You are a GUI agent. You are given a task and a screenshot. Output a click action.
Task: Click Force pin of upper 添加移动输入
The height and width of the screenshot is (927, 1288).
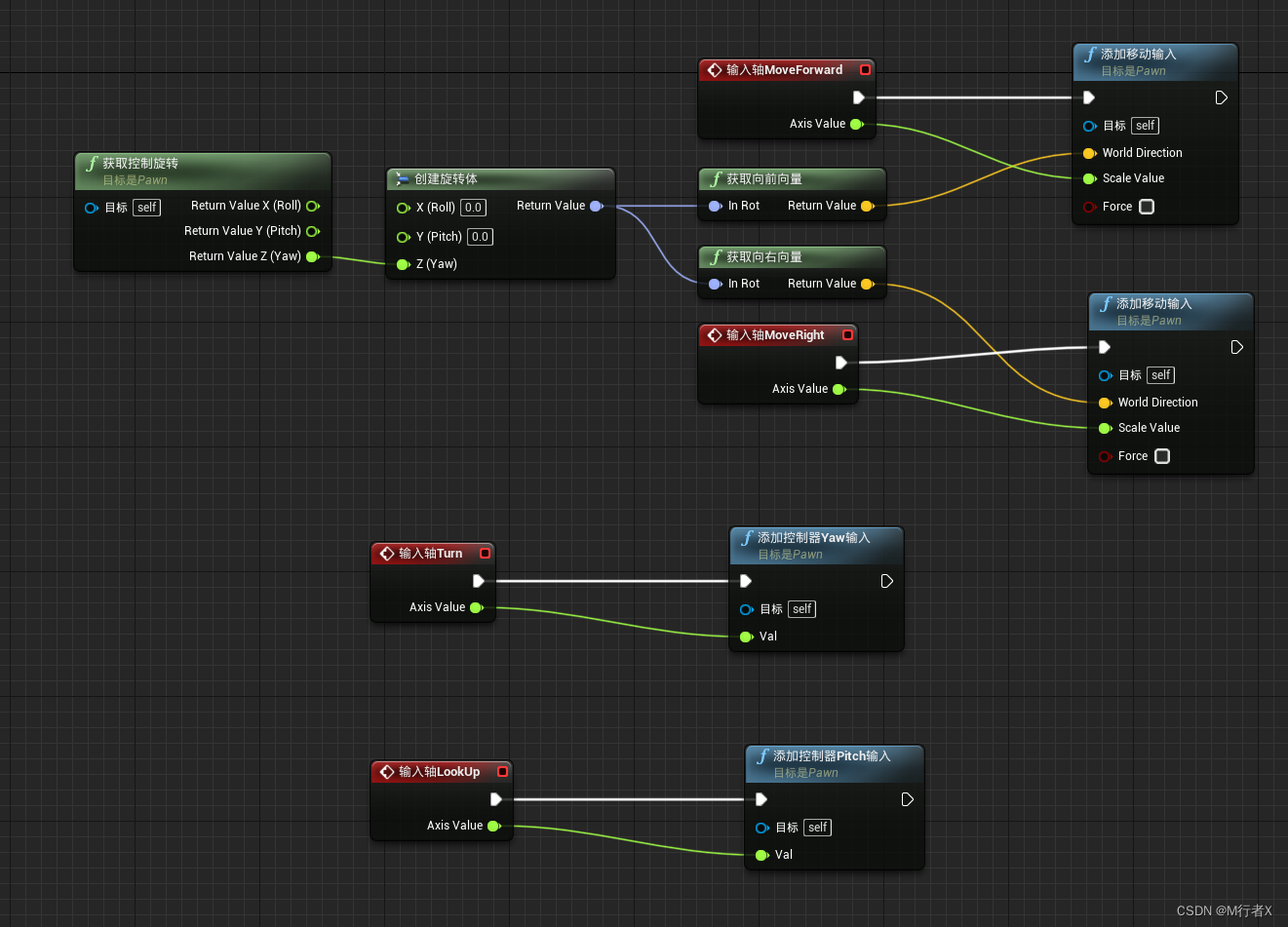coord(1090,207)
